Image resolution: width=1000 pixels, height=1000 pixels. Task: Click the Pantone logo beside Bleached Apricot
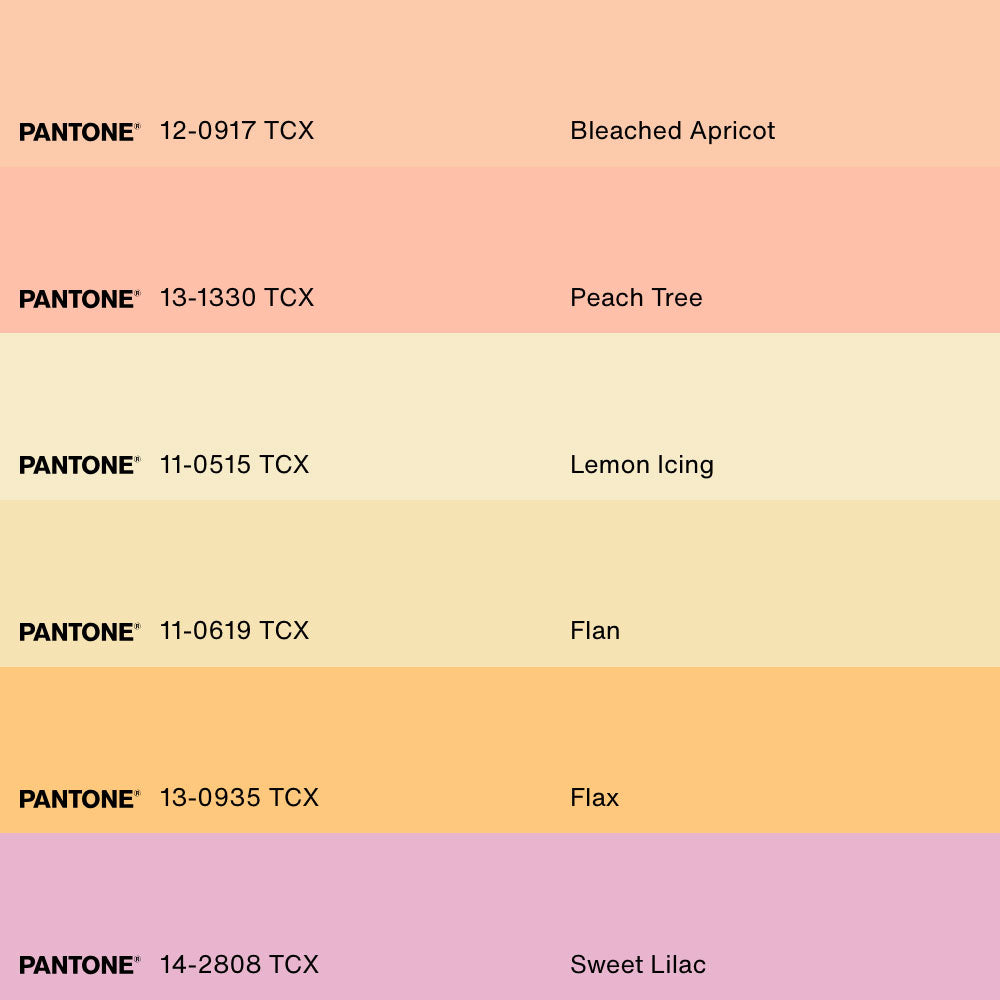(x=79, y=132)
